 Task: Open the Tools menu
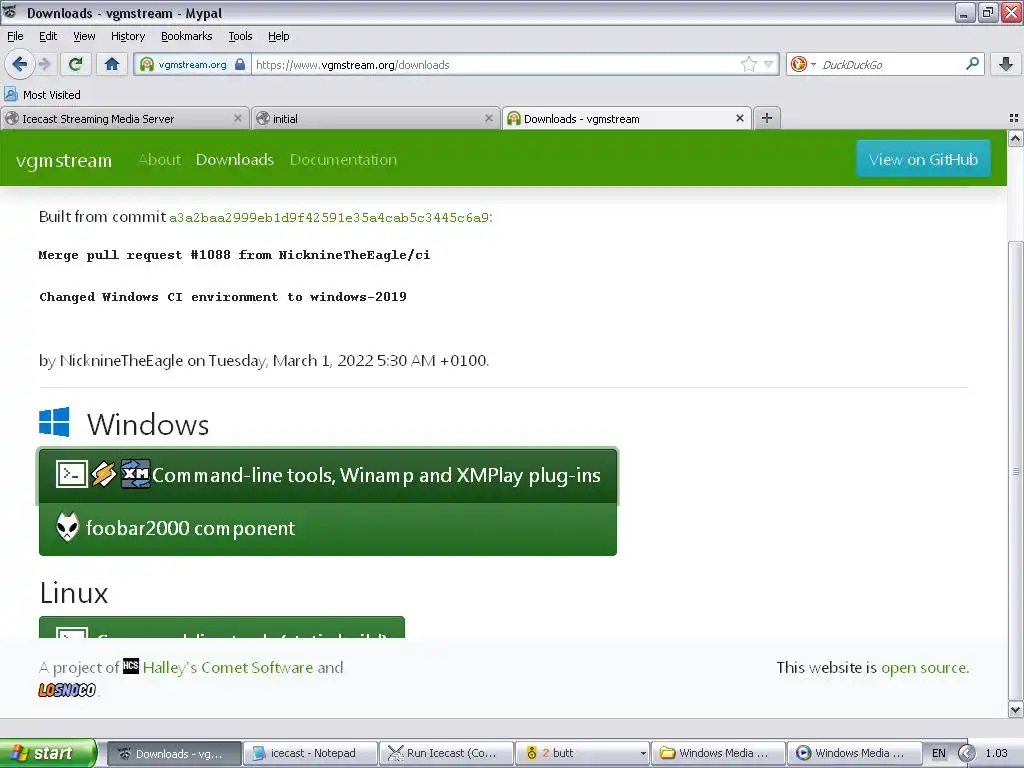[x=240, y=36]
